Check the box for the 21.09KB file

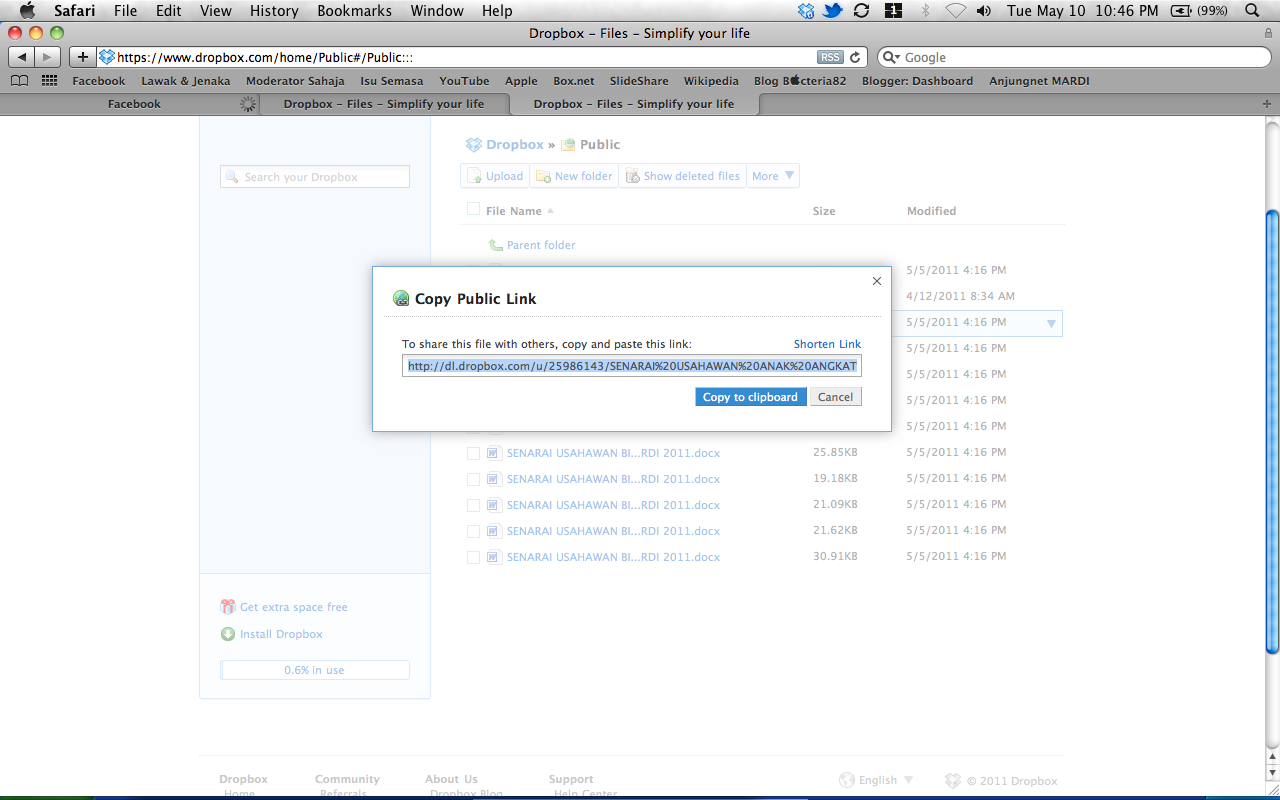click(x=473, y=505)
